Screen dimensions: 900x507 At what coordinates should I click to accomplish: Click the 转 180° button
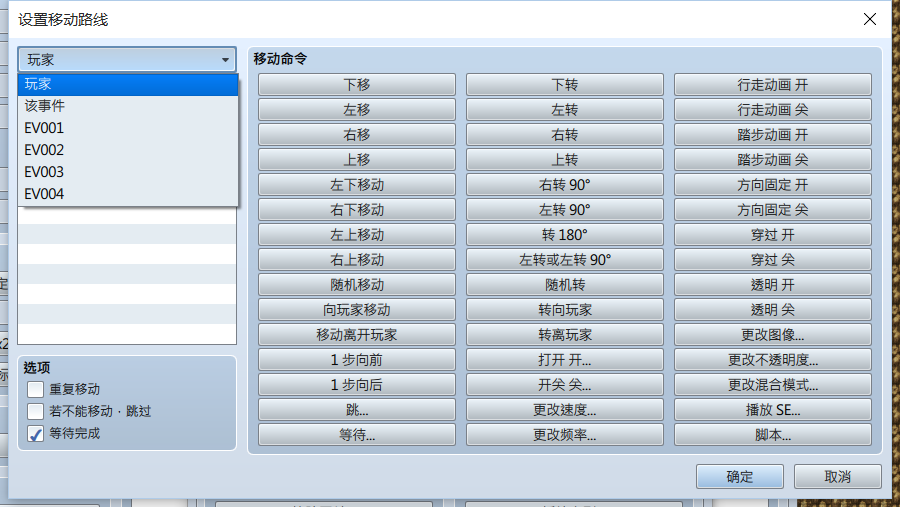[565, 234]
